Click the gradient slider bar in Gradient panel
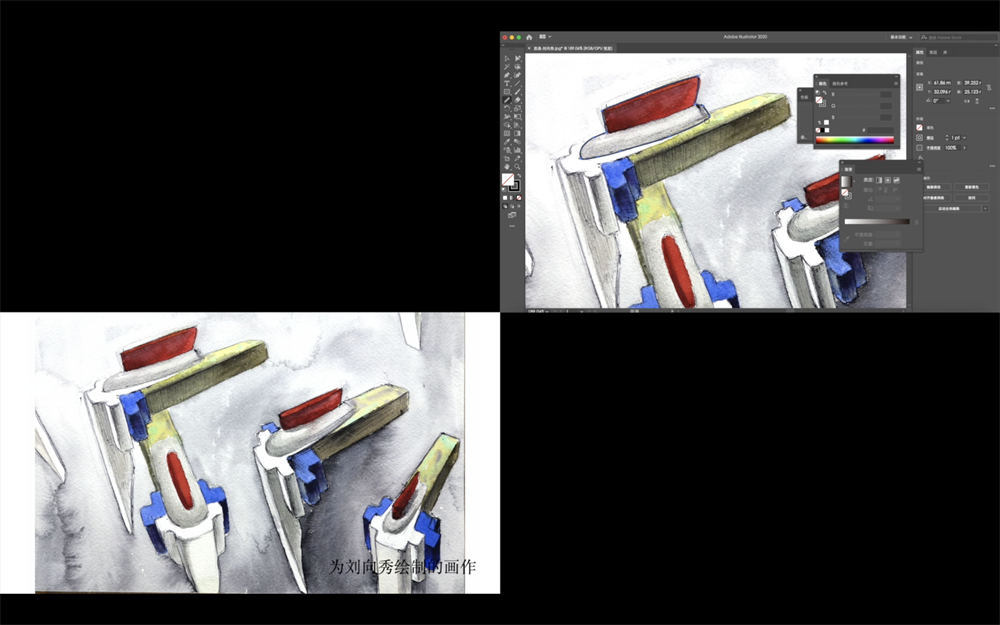The image size is (1000, 625). (878, 221)
